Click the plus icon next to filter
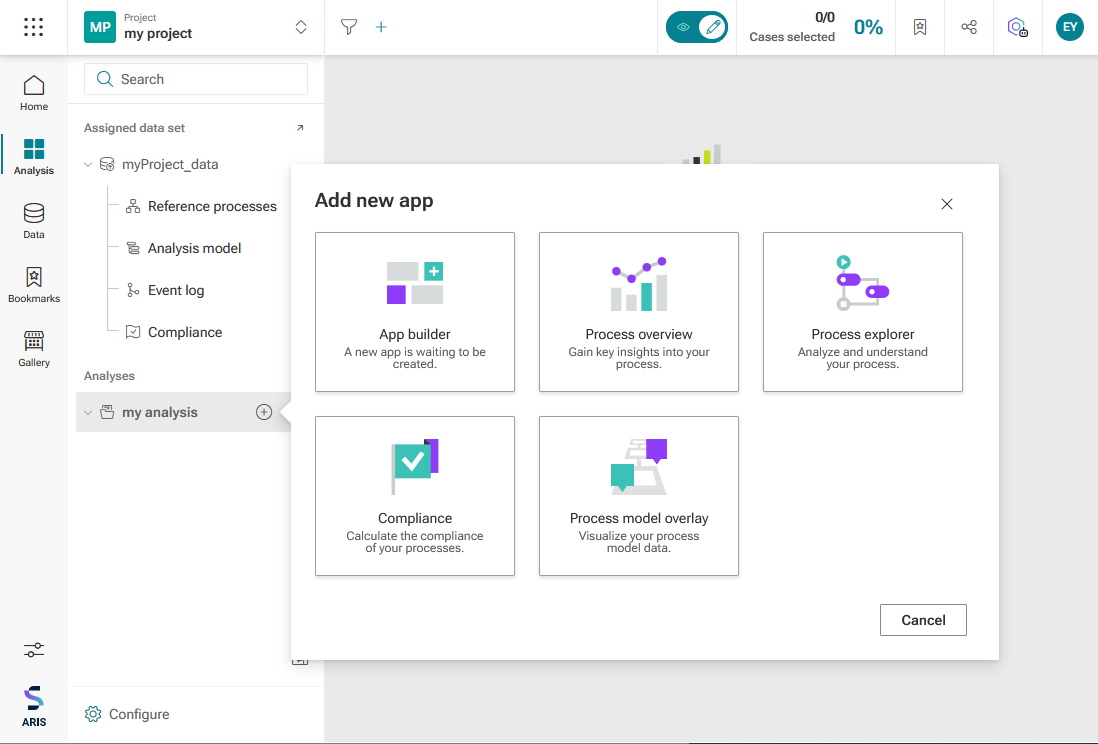Image resolution: width=1098 pixels, height=744 pixels. pyautogui.click(x=381, y=27)
